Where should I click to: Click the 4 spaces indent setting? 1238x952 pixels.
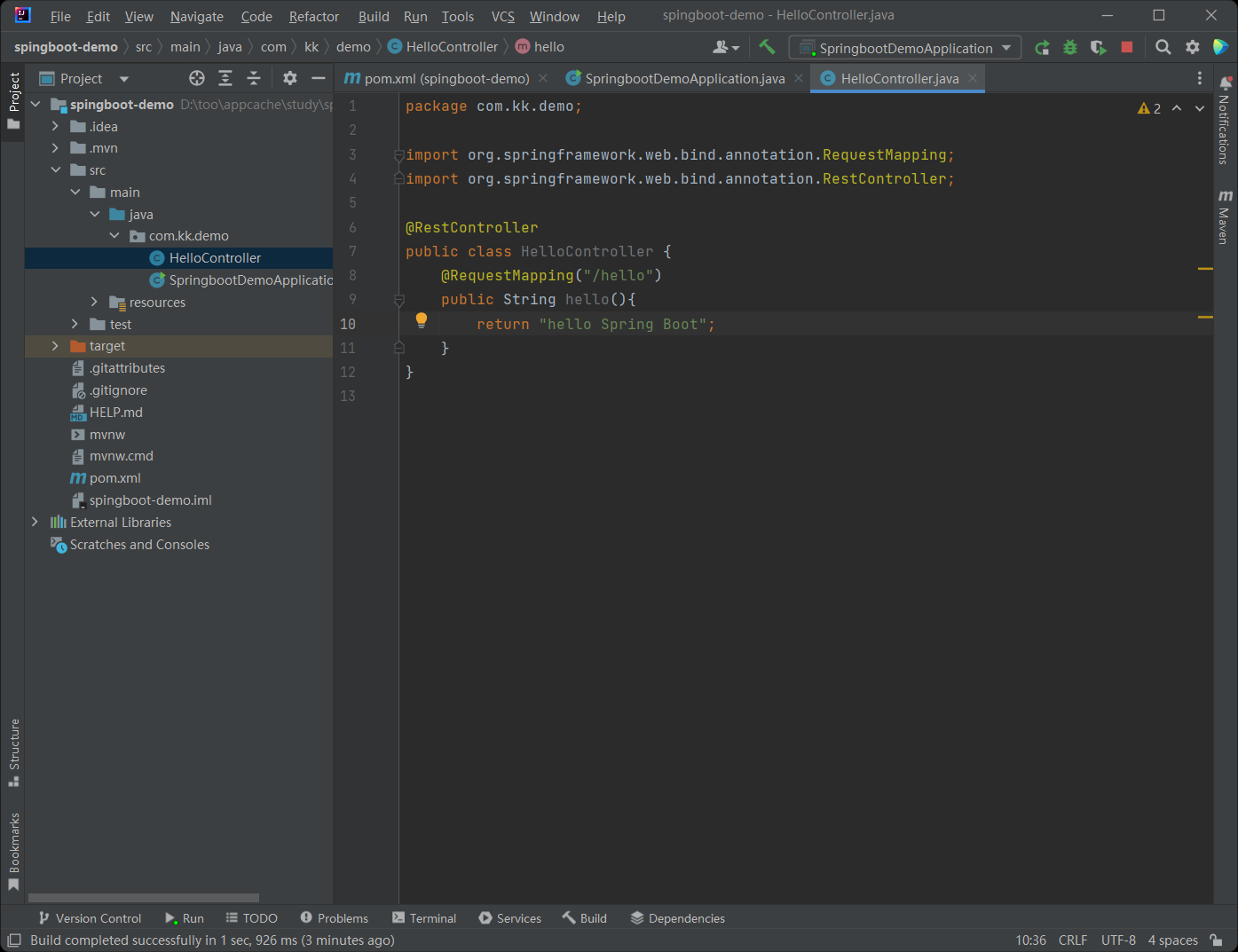pyautogui.click(x=1172, y=940)
